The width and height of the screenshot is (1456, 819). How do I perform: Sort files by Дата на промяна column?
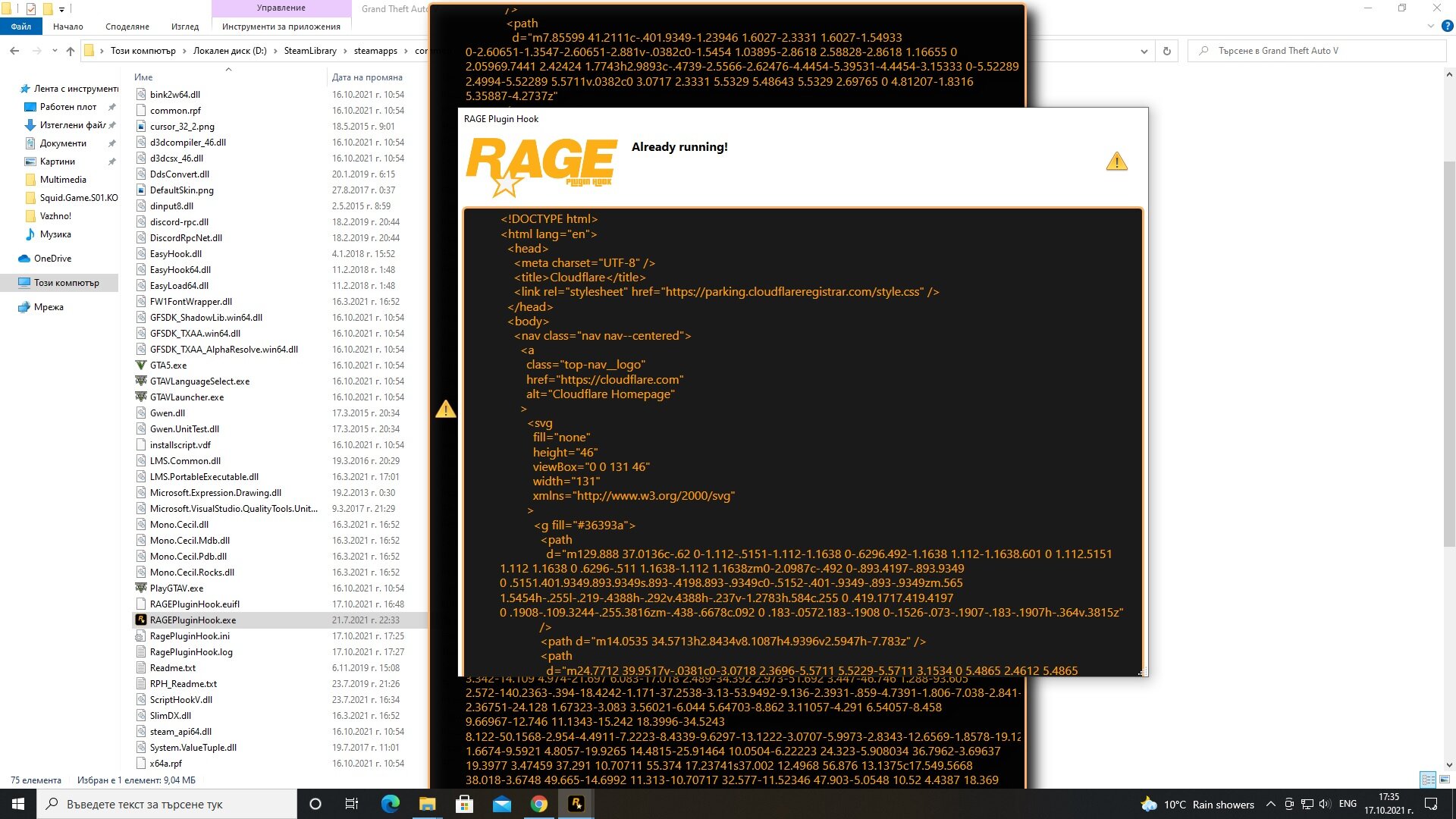(367, 77)
